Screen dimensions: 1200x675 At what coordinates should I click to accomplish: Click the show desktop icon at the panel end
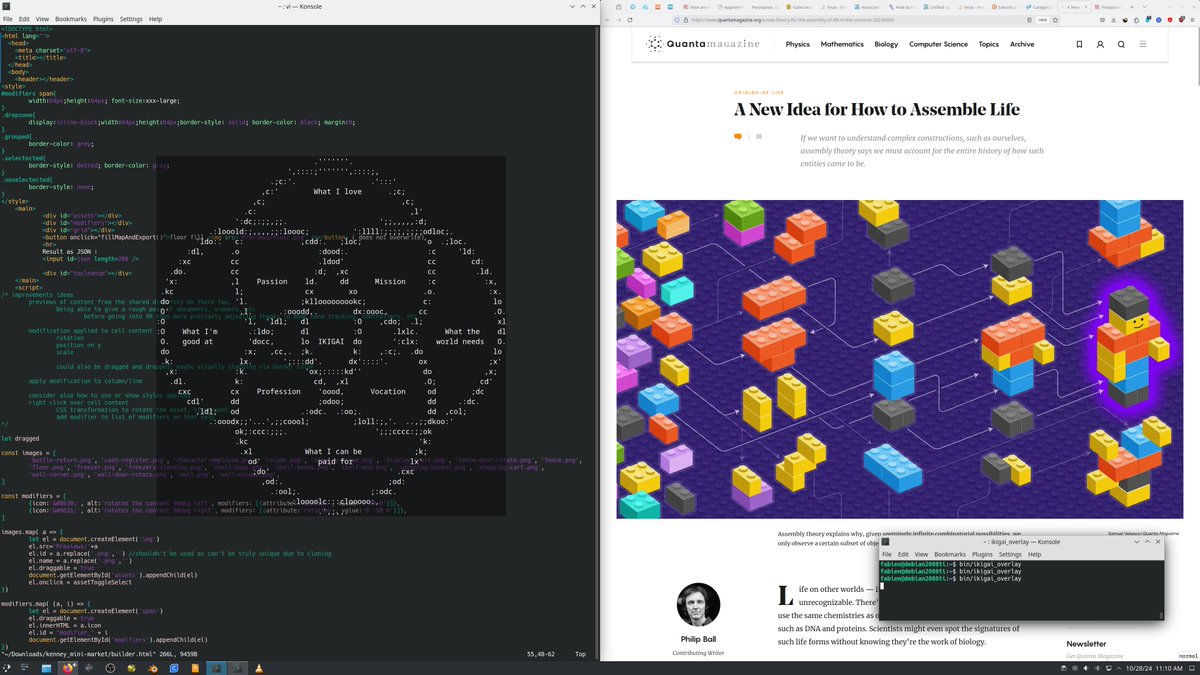1191,668
